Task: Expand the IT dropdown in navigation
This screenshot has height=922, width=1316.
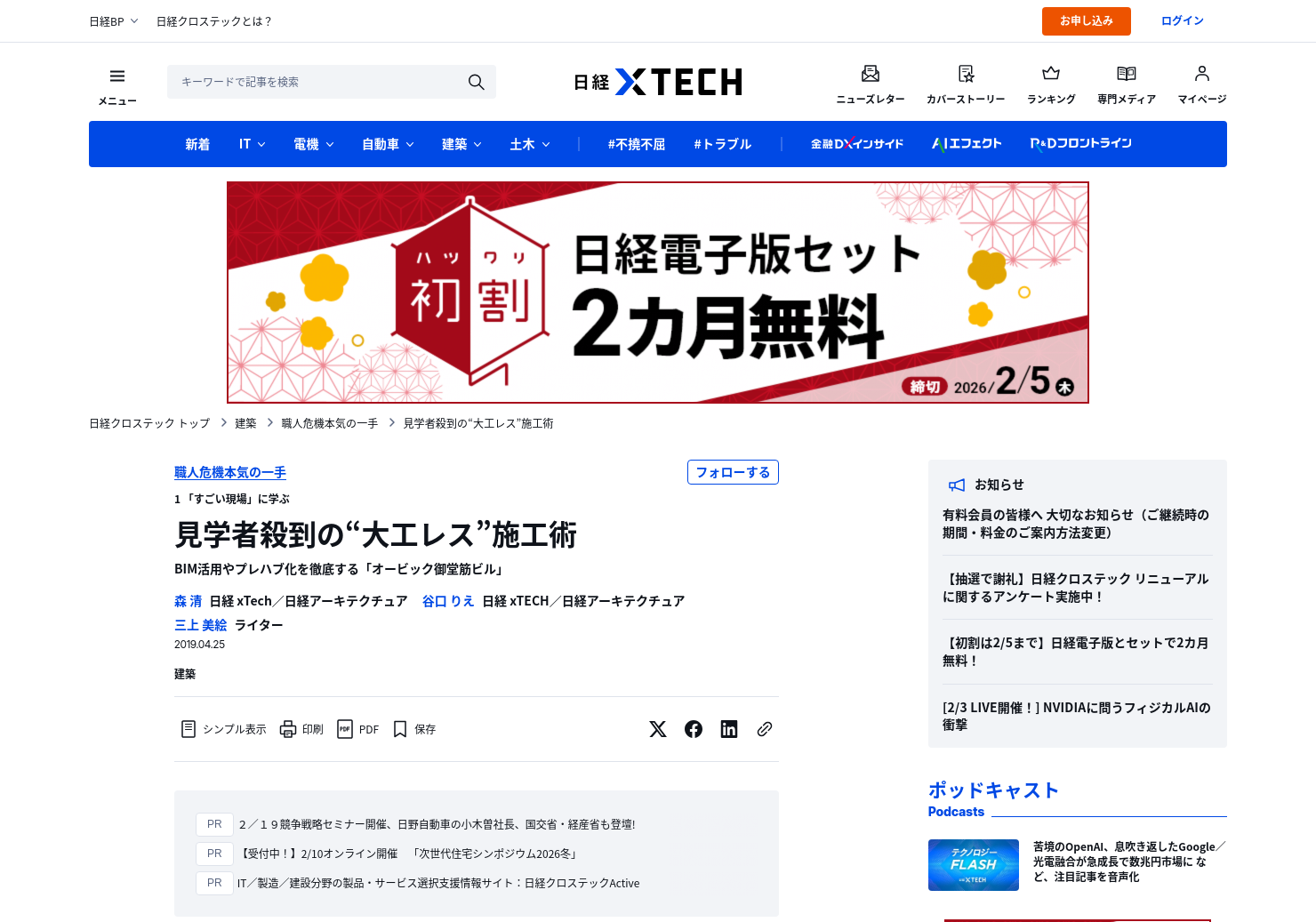Action: [x=253, y=144]
